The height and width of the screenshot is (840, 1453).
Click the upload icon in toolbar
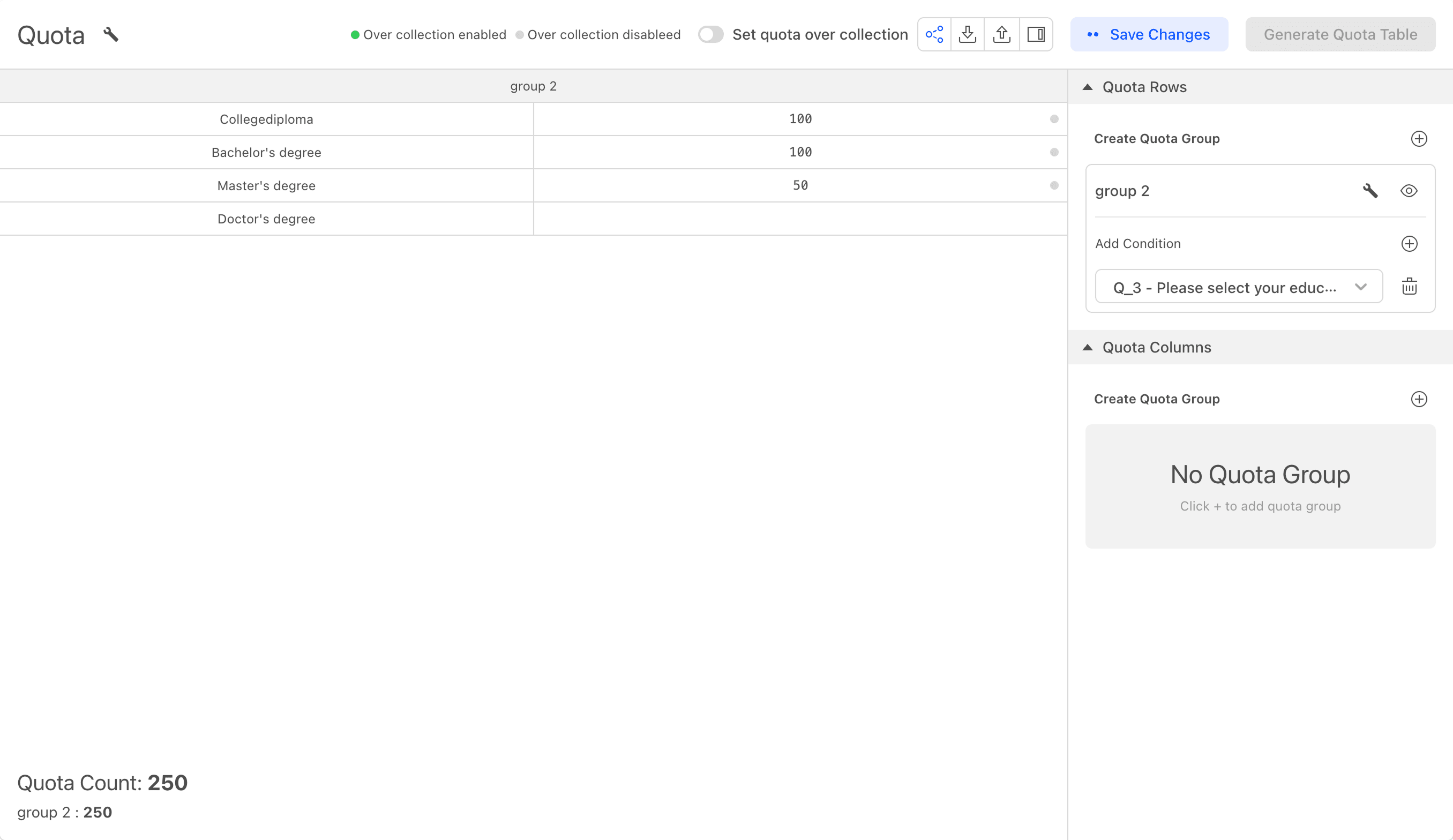[1001, 35]
